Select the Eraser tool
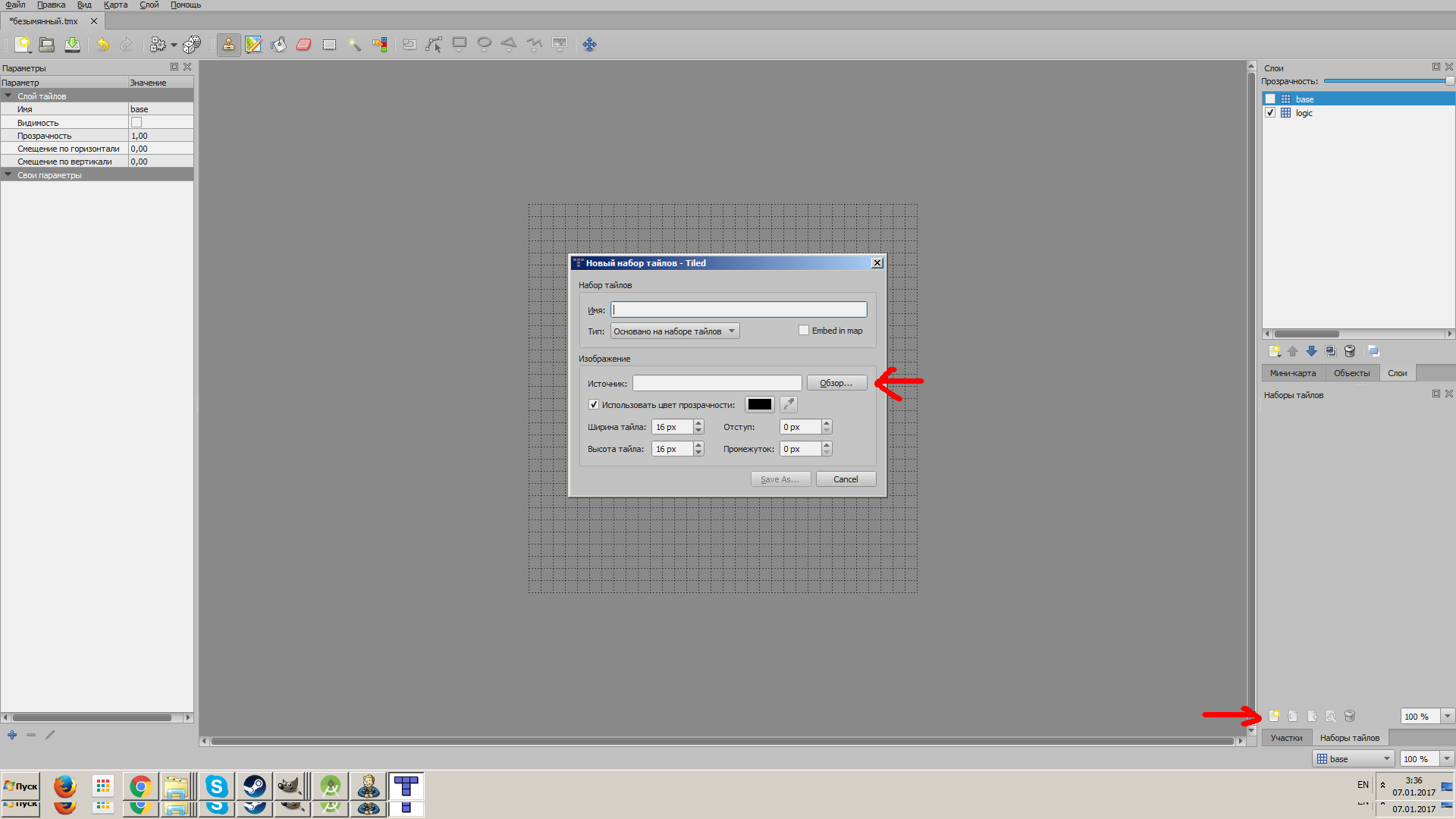Viewport: 1456px width, 819px height. [304, 45]
